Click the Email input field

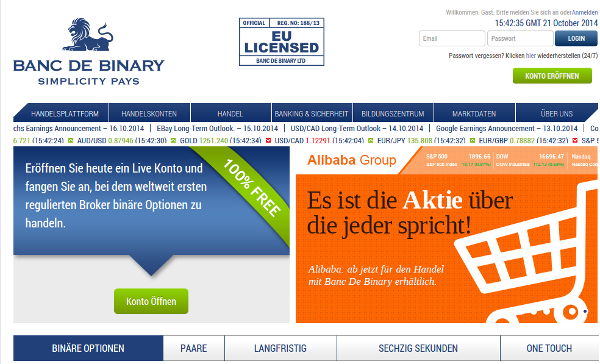click(452, 39)
